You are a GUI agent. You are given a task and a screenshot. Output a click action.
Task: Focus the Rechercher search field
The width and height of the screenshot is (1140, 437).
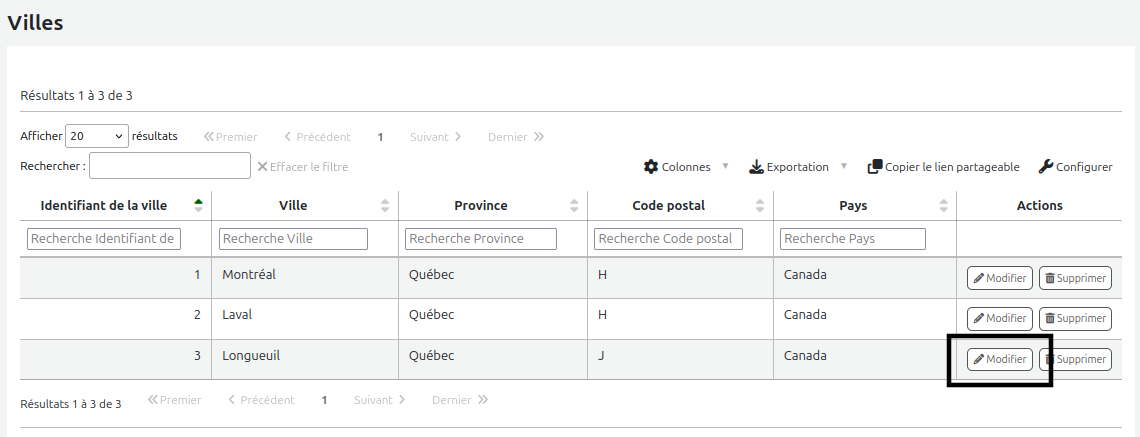(x=170, y=166)
